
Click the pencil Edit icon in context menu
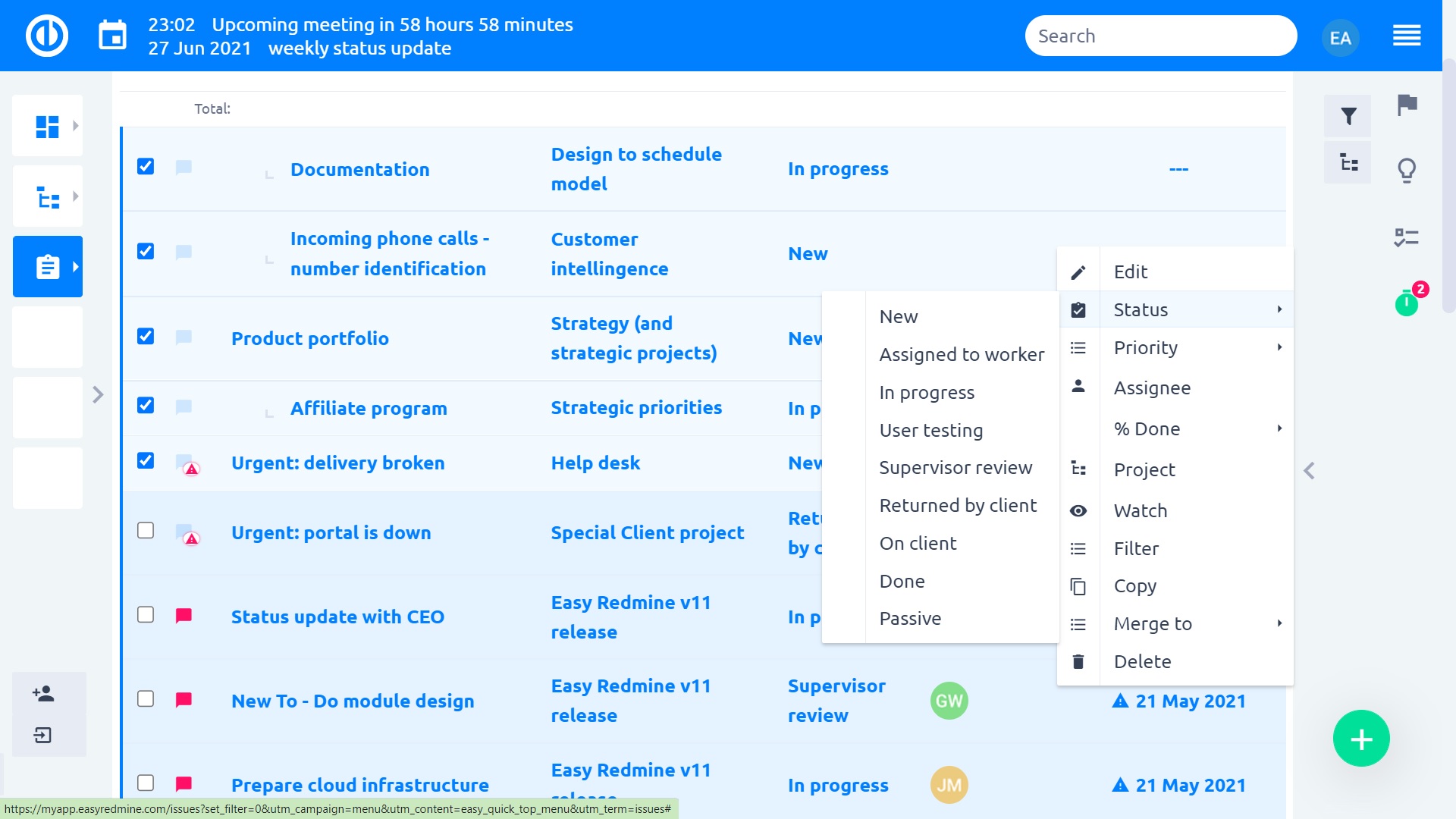click(1078, 272)
